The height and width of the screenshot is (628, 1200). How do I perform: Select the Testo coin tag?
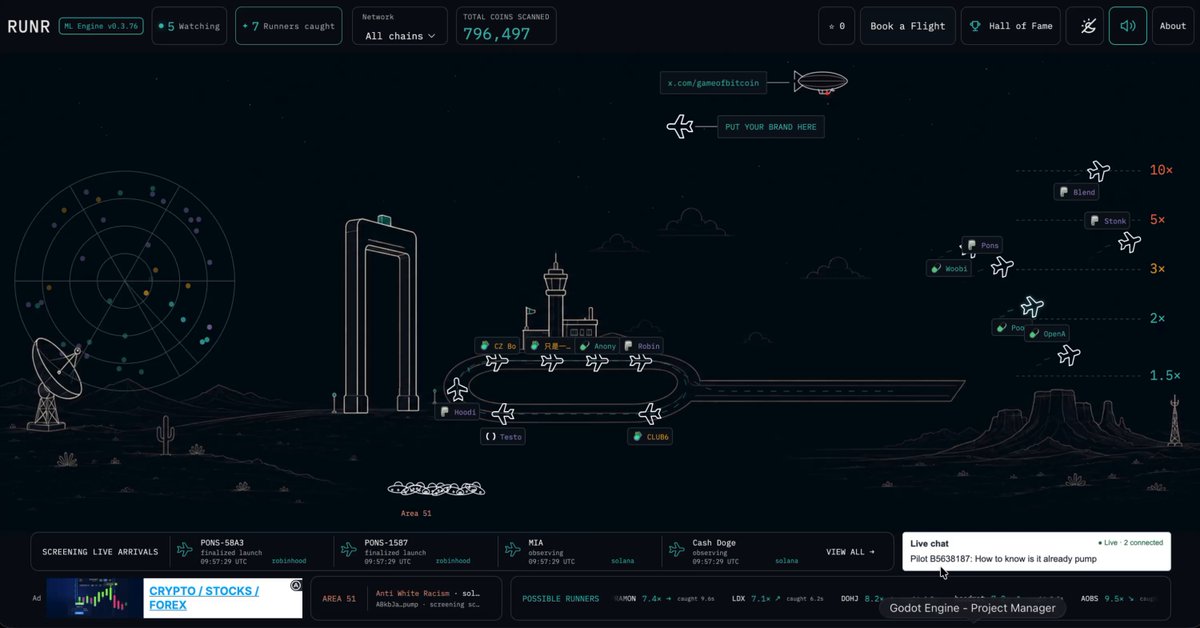(x=502, y=437)
